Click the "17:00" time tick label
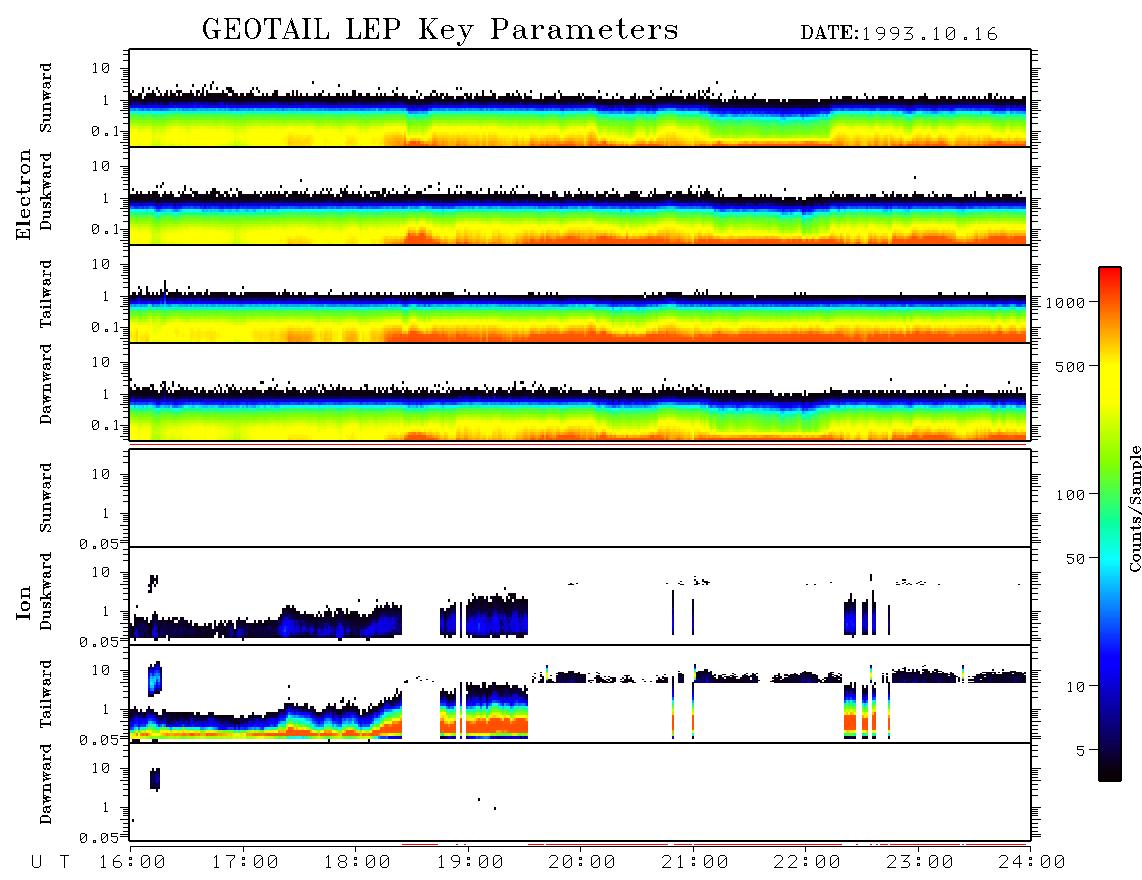The width and height of the screenshot is (1142, 880). tap(245, 863)
